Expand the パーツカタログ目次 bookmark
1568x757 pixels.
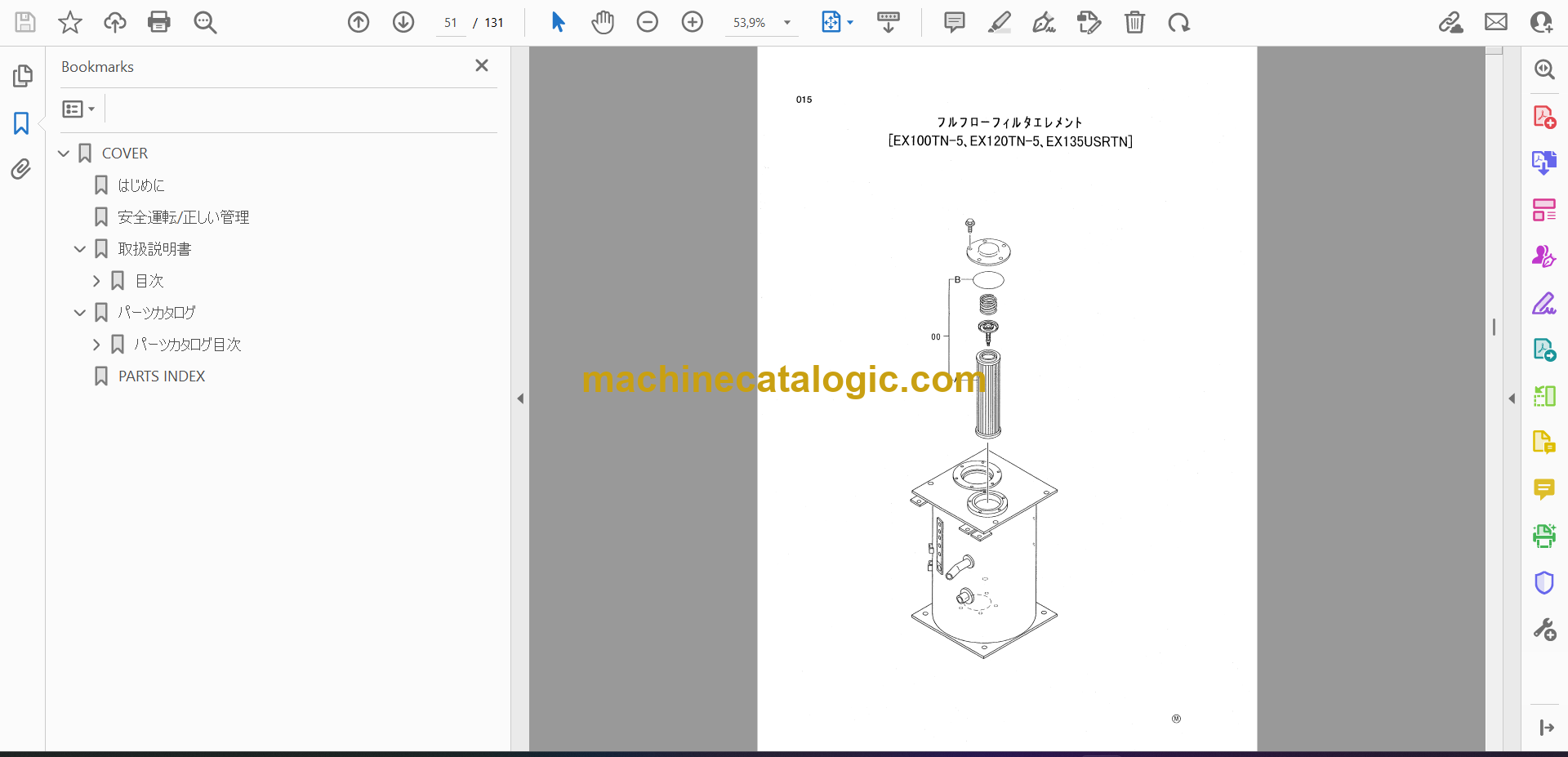click(96, 345)
